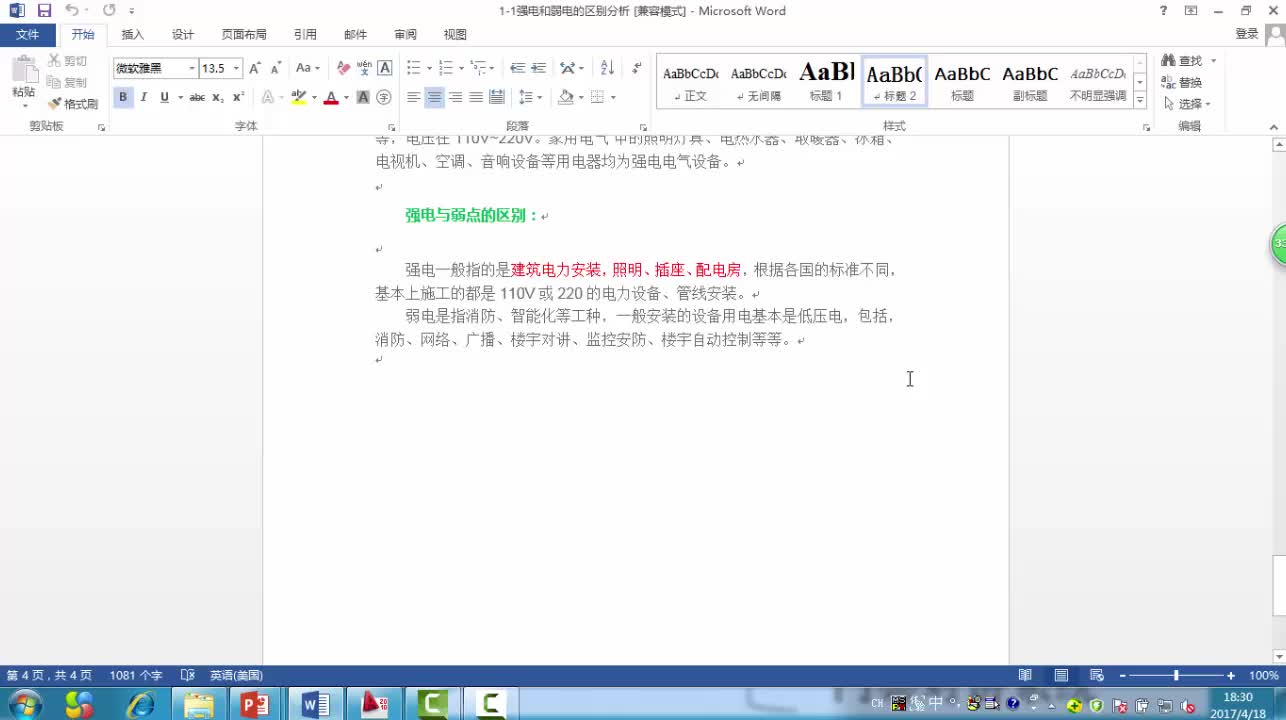The width and height of the screenshot is (1286, 720).
Task: Save document with floppy disk icon
Action: (x=44, y=10)
